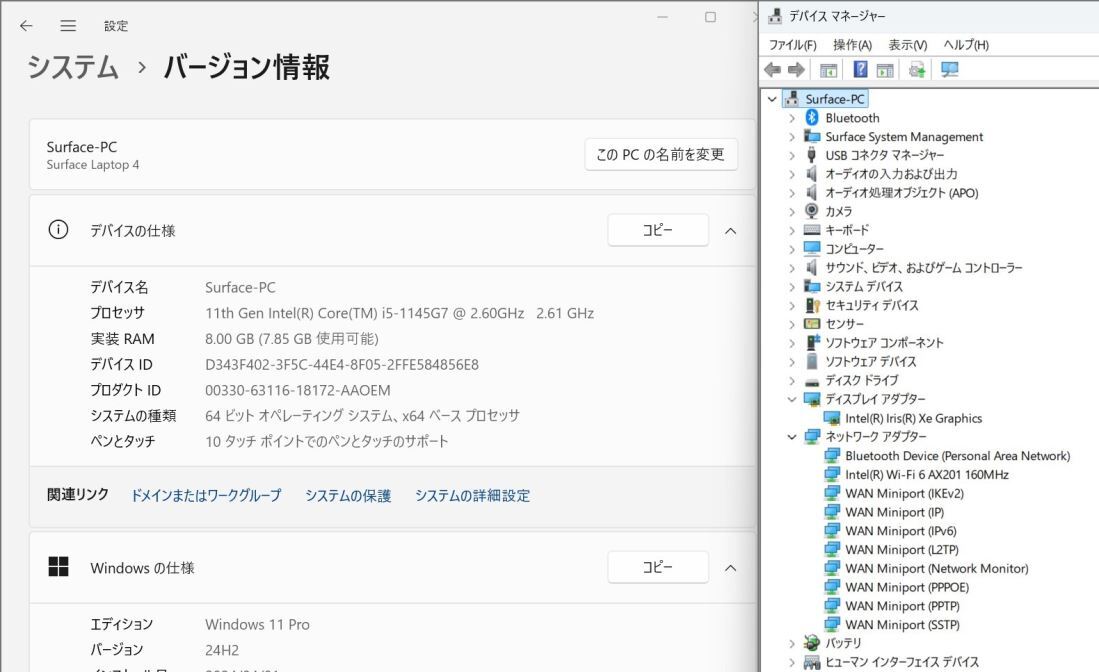Click コピー button for Windows の仕様
Image resolution: width=1099 pixels, height=672 pixels.
(x=658, y=567)
